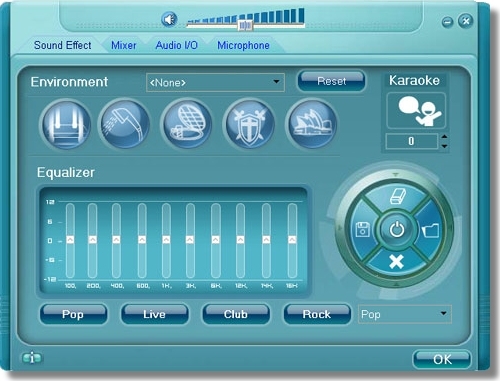Delete equalizer preset with X icon

click(396, 262)
